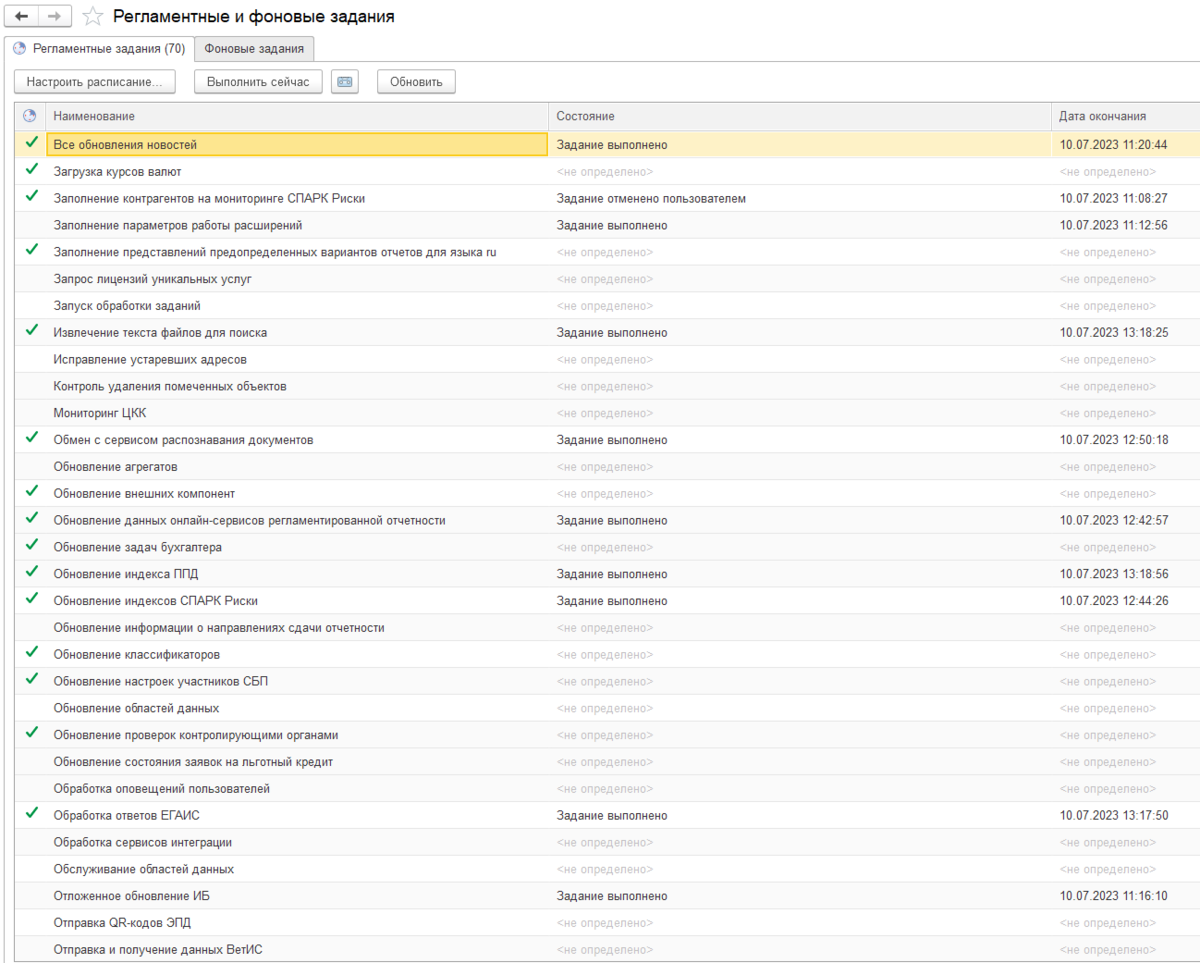Click Задание выполнено status of Отложенное обновление ИБ
The image size is (1200, 963).
click(612, 896)
